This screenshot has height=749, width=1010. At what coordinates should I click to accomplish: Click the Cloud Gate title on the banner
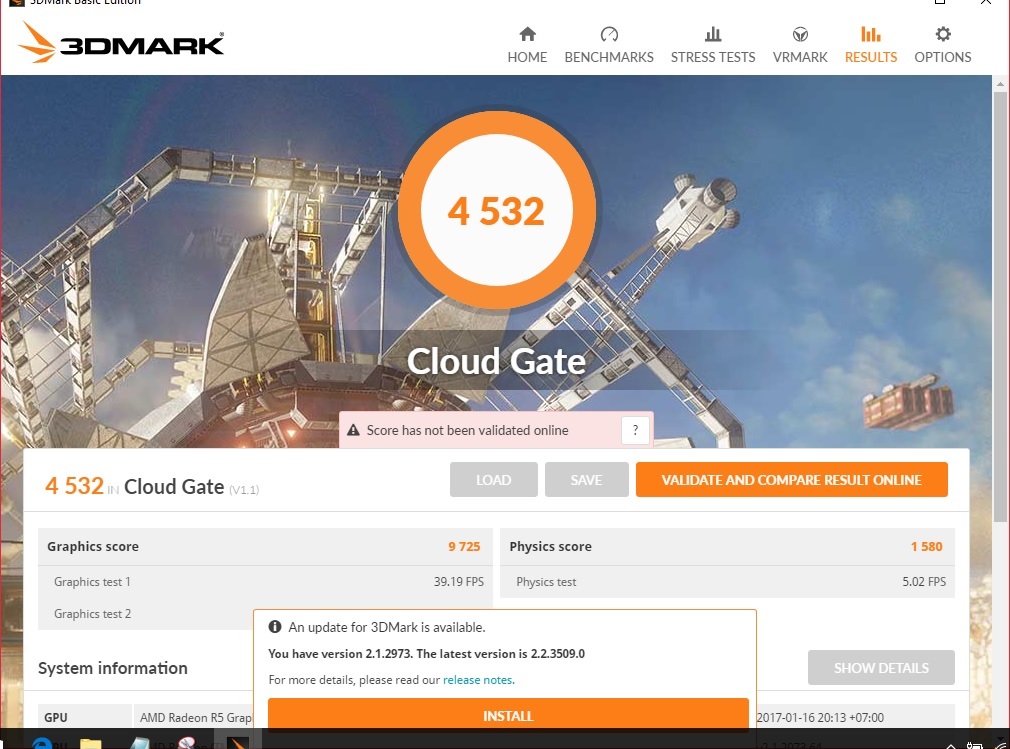496,361
